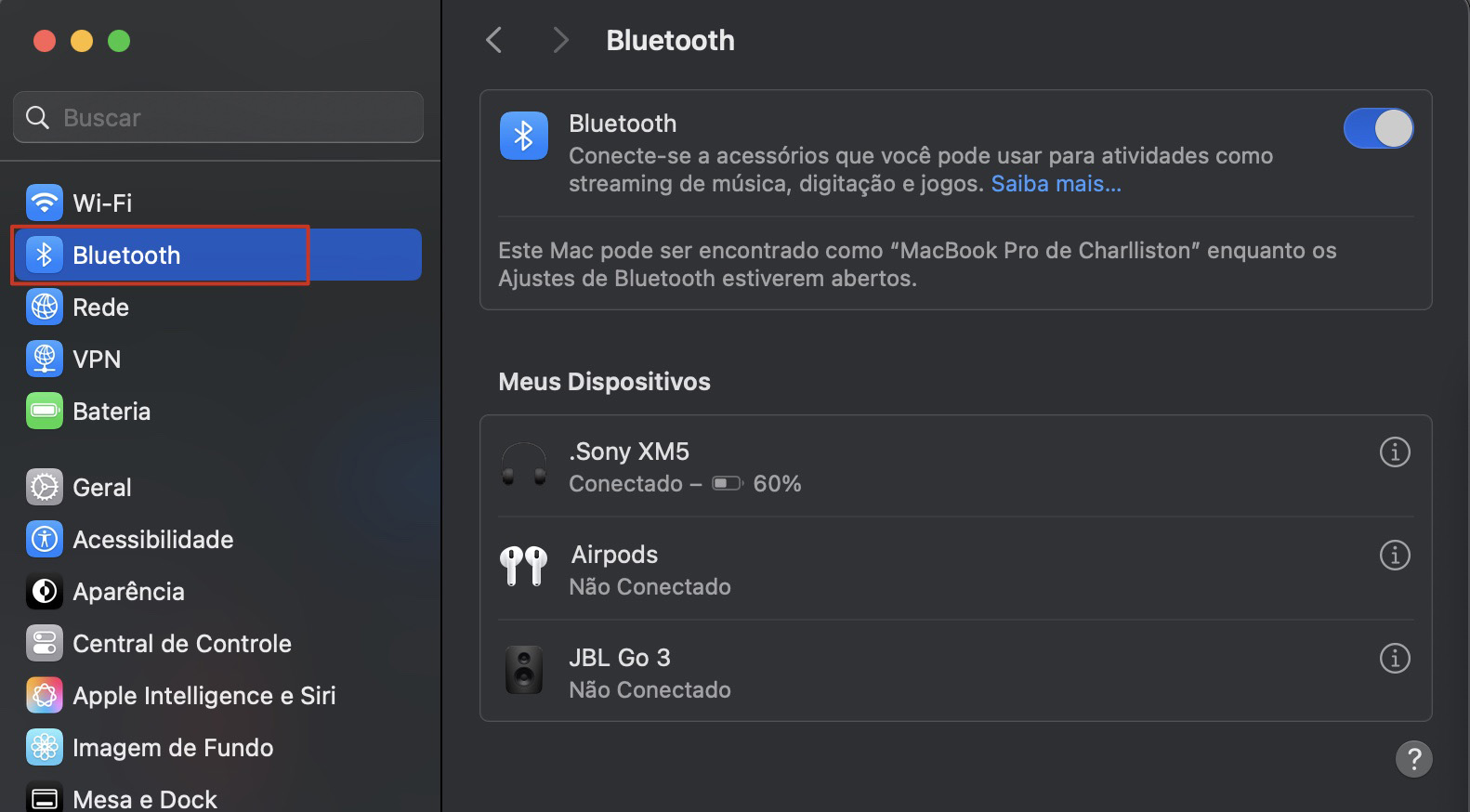Click the Buscar search field
The image size is (1470, 812).
pos(217,117)
